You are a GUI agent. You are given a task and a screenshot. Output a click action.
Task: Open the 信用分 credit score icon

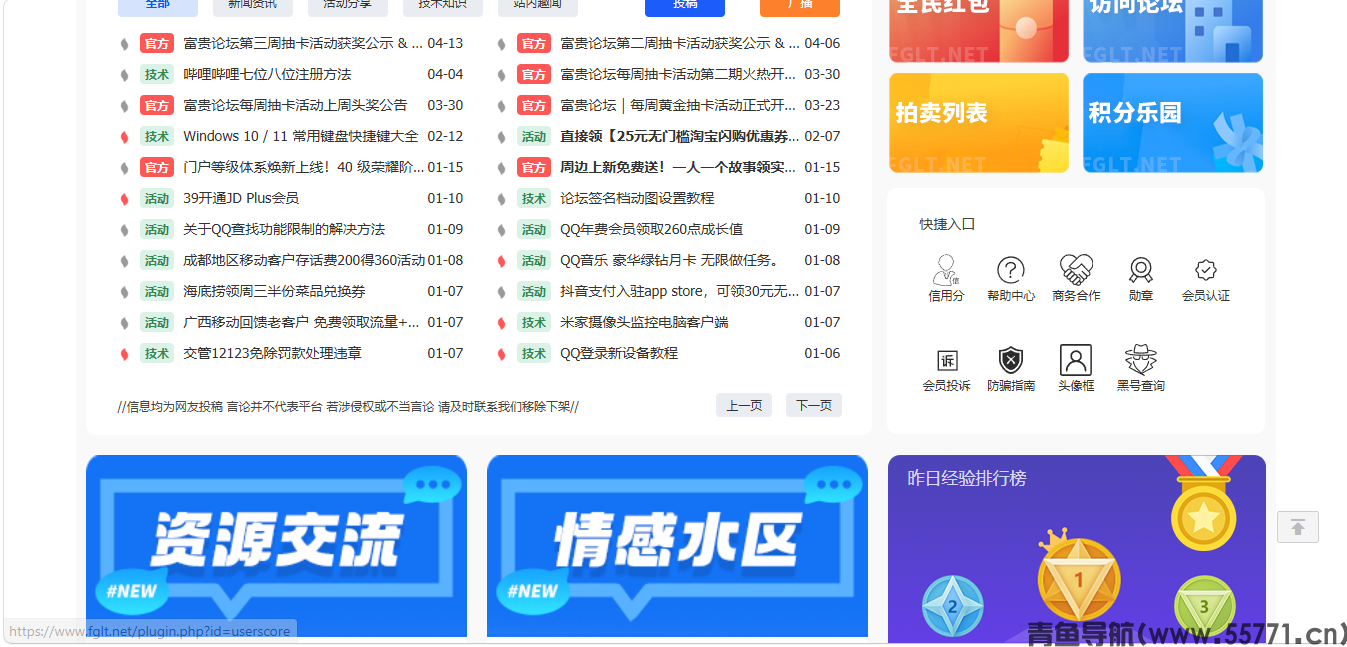coord(945,270)
